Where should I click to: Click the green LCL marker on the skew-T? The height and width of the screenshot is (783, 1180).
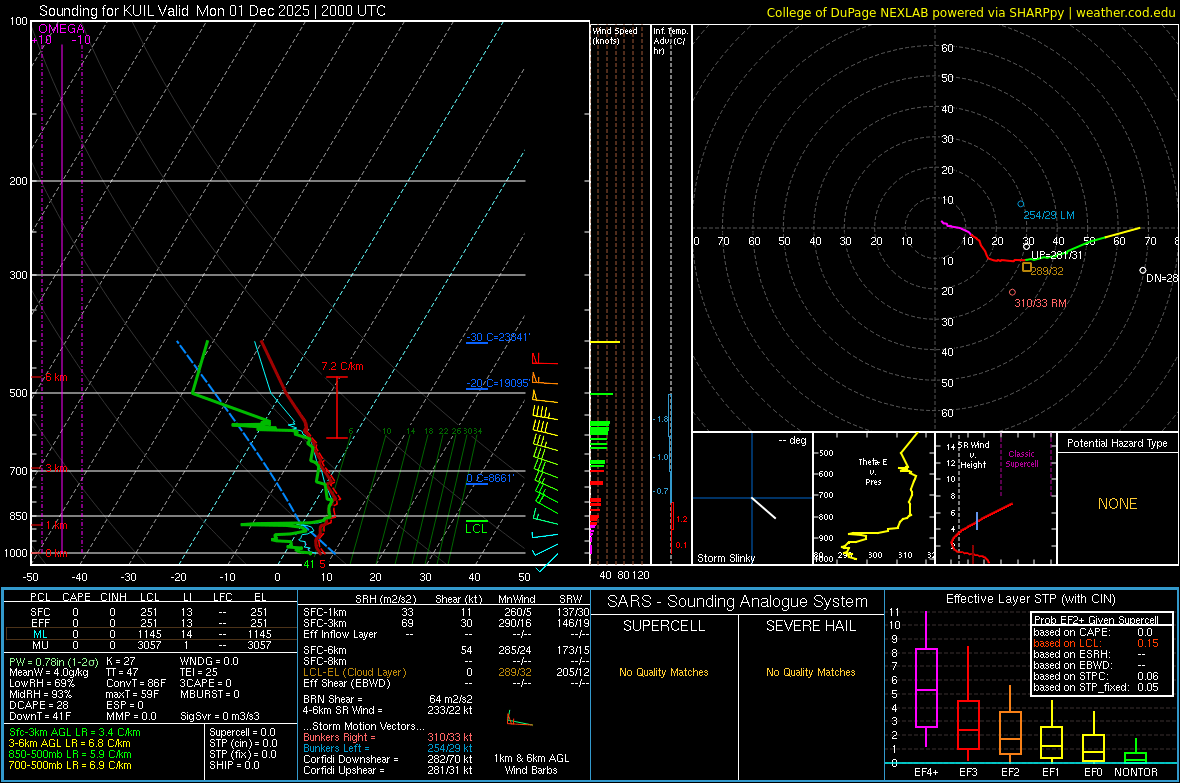click(476, 528)
